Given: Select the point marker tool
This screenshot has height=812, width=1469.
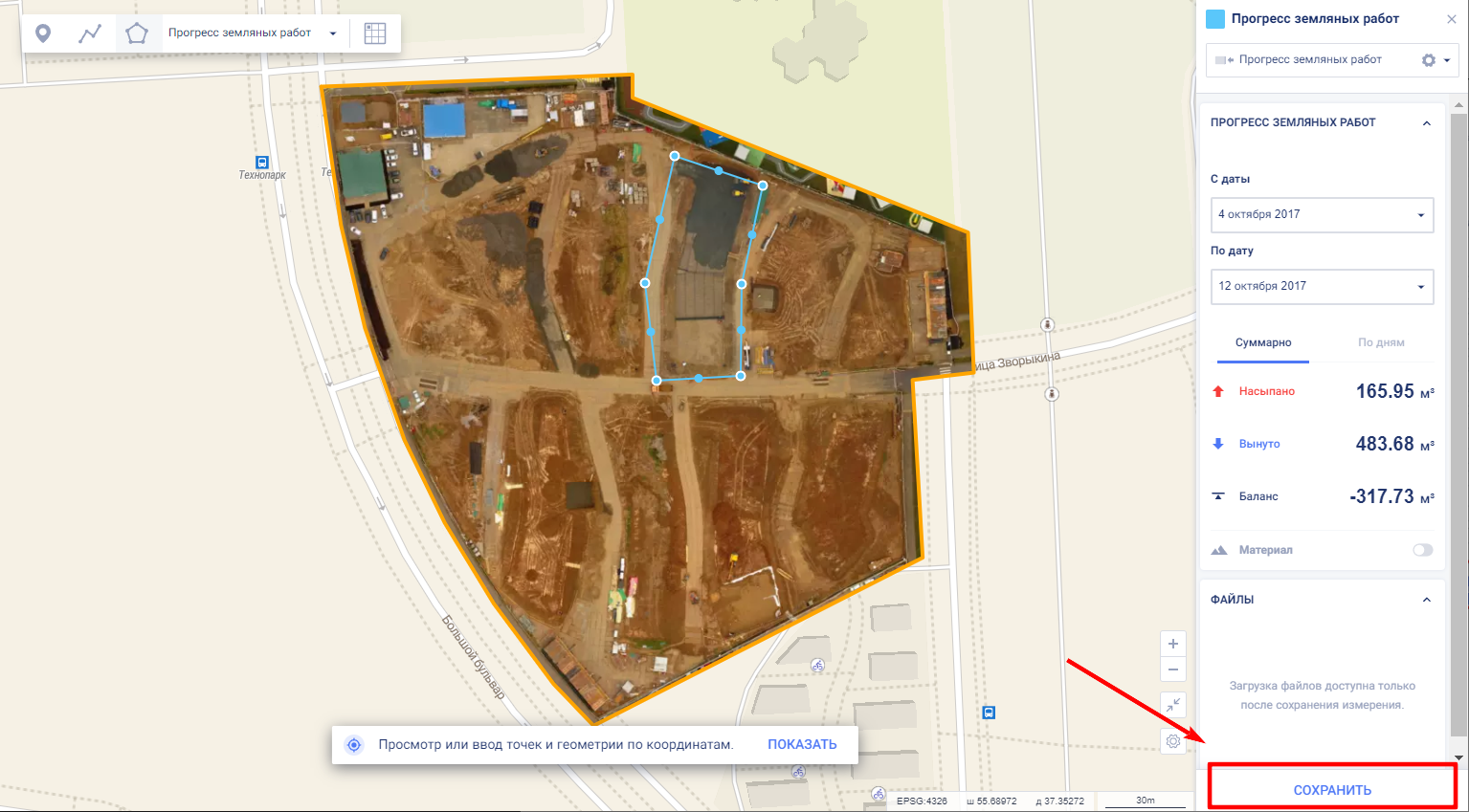Looking at the screenshot, I should 43,33.
